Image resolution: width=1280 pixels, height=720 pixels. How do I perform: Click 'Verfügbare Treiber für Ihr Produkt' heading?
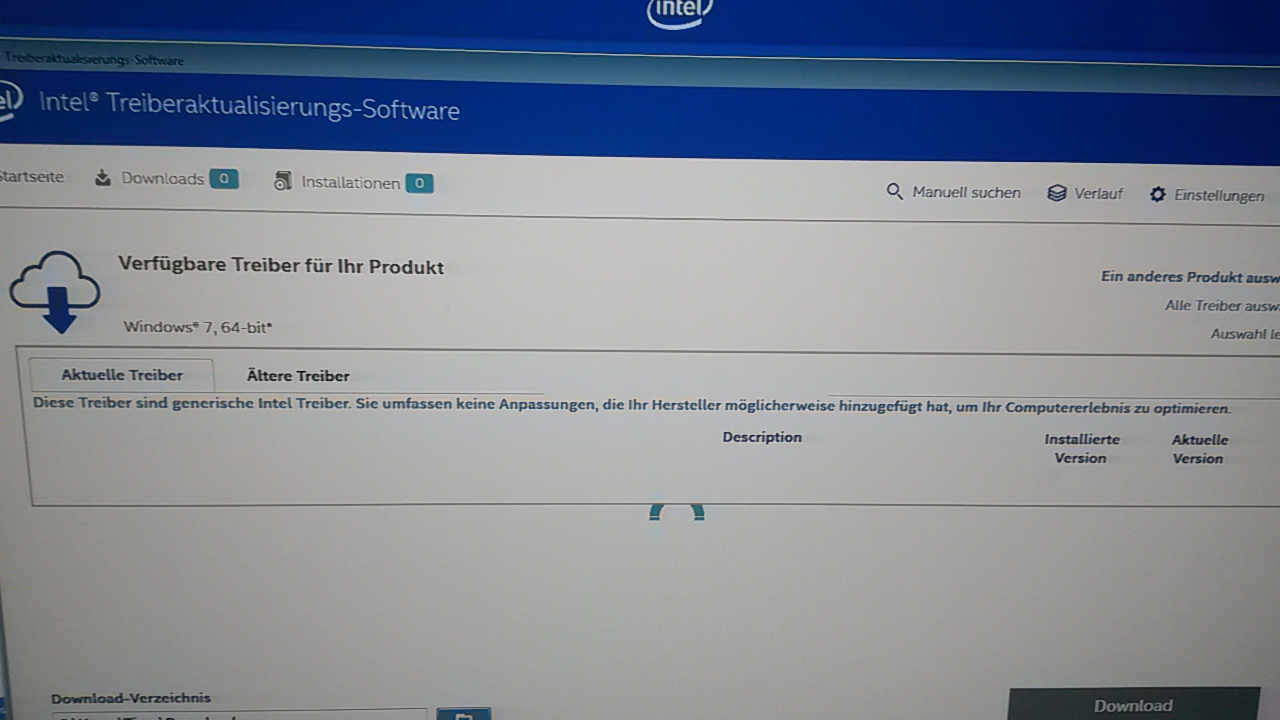point(281,266)
